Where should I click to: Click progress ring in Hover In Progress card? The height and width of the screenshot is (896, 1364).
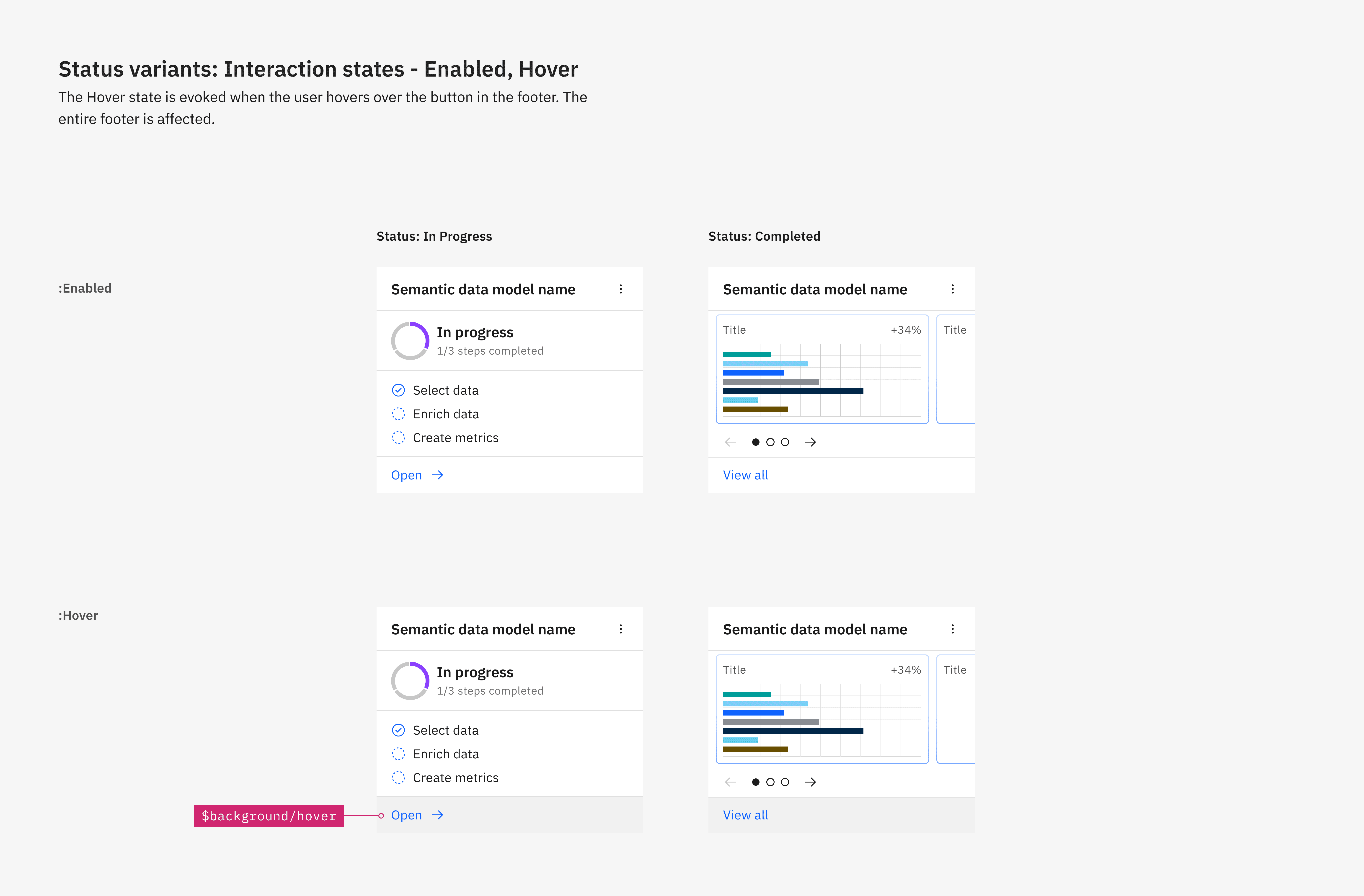410,681
